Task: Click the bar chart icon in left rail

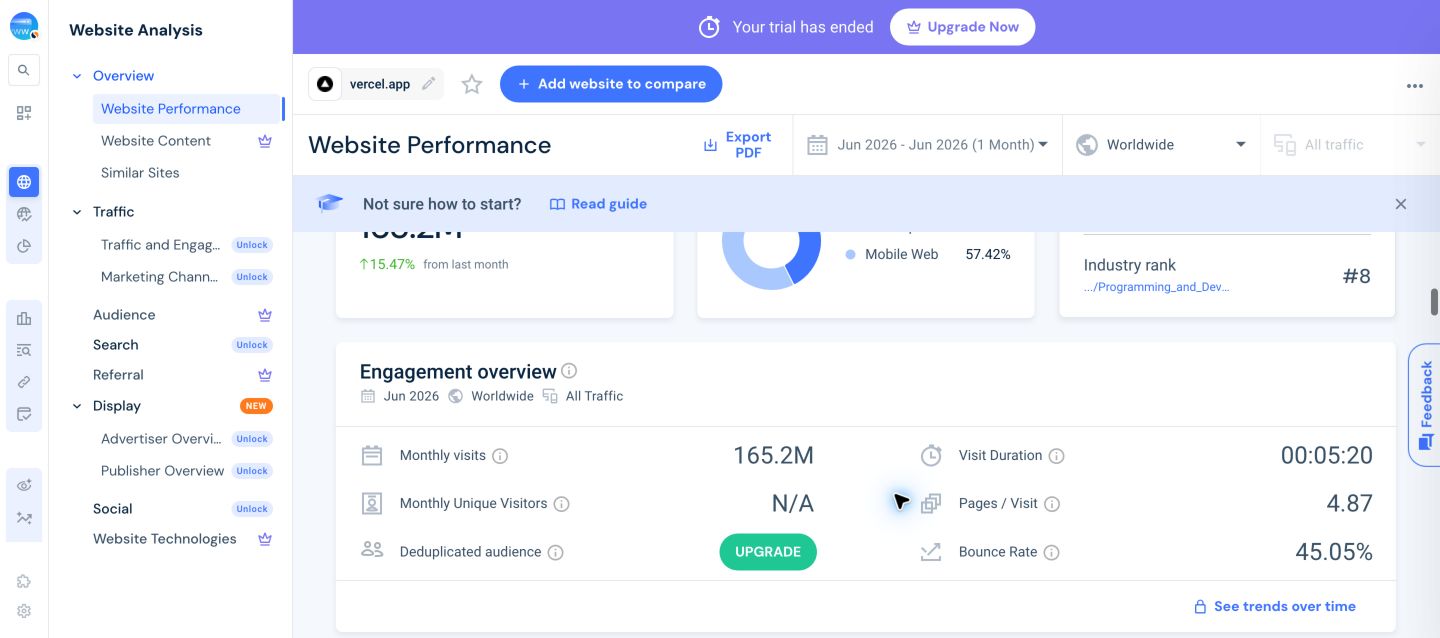Action: coord(24,318)
